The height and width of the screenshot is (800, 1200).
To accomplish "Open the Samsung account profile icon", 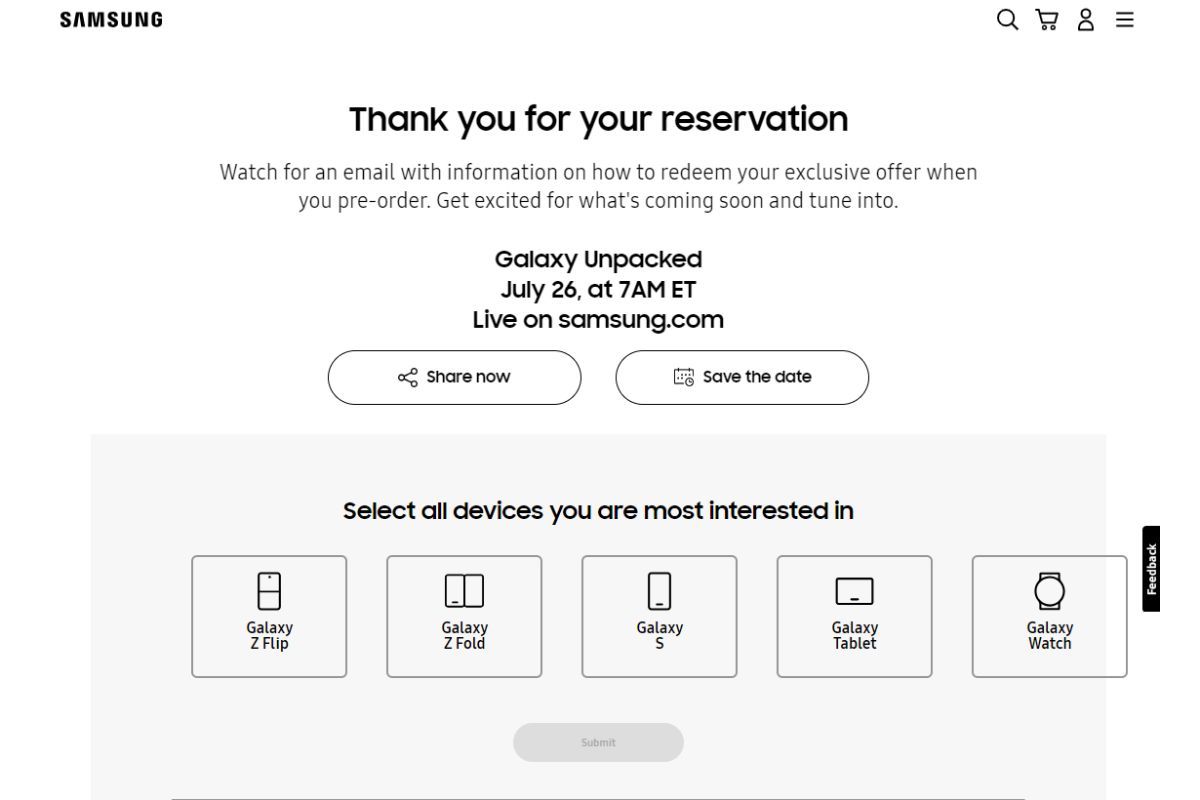I will coord(1085,19).
